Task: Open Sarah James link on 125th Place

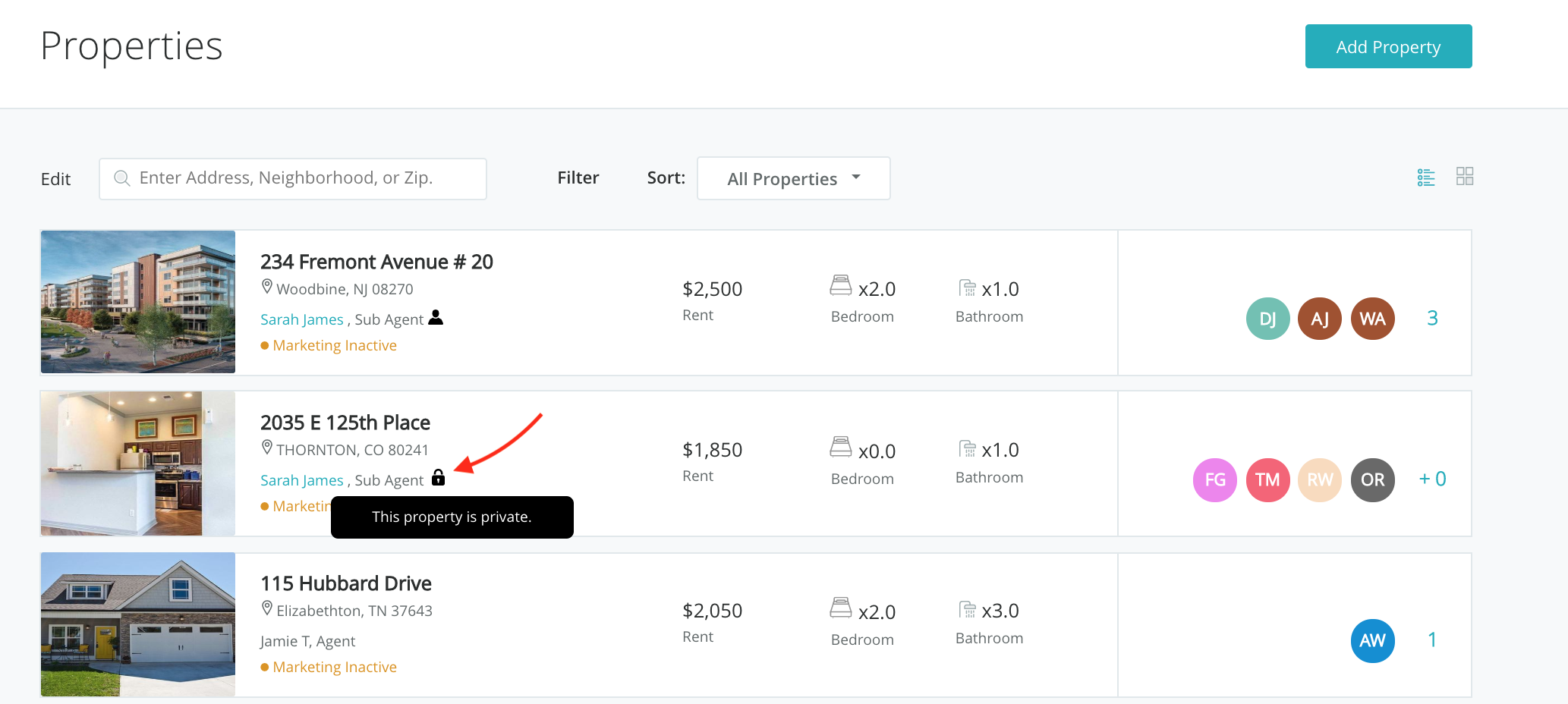Action: [301, 481]
